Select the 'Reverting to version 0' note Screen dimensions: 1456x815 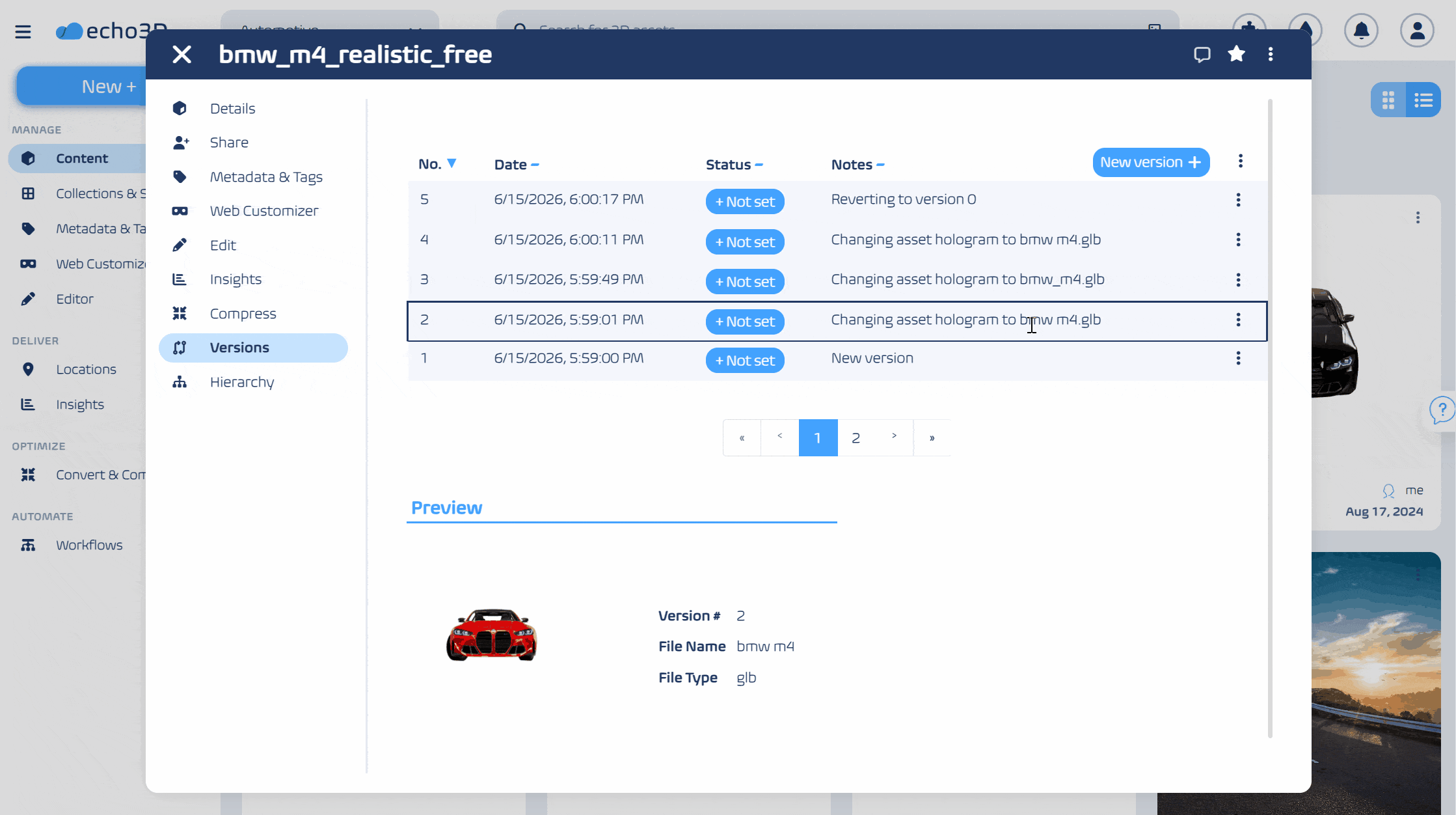904,199
